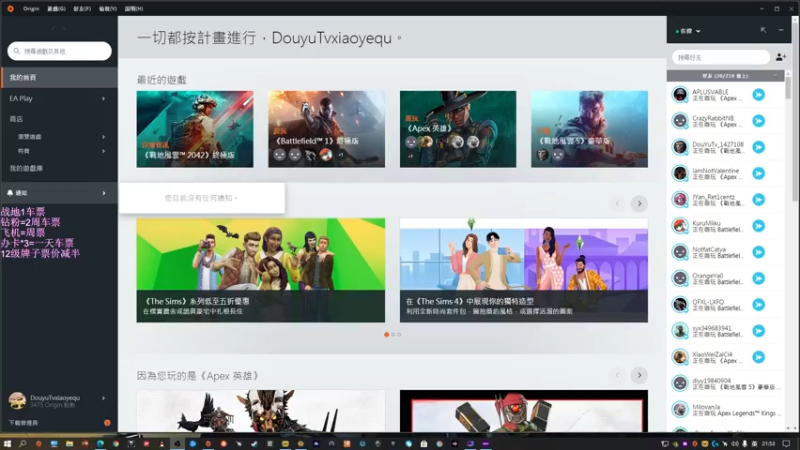Viewport: 800px width, 450px height.
Task: Select the first carousel page dot
Action: click(x=387, y=335)
